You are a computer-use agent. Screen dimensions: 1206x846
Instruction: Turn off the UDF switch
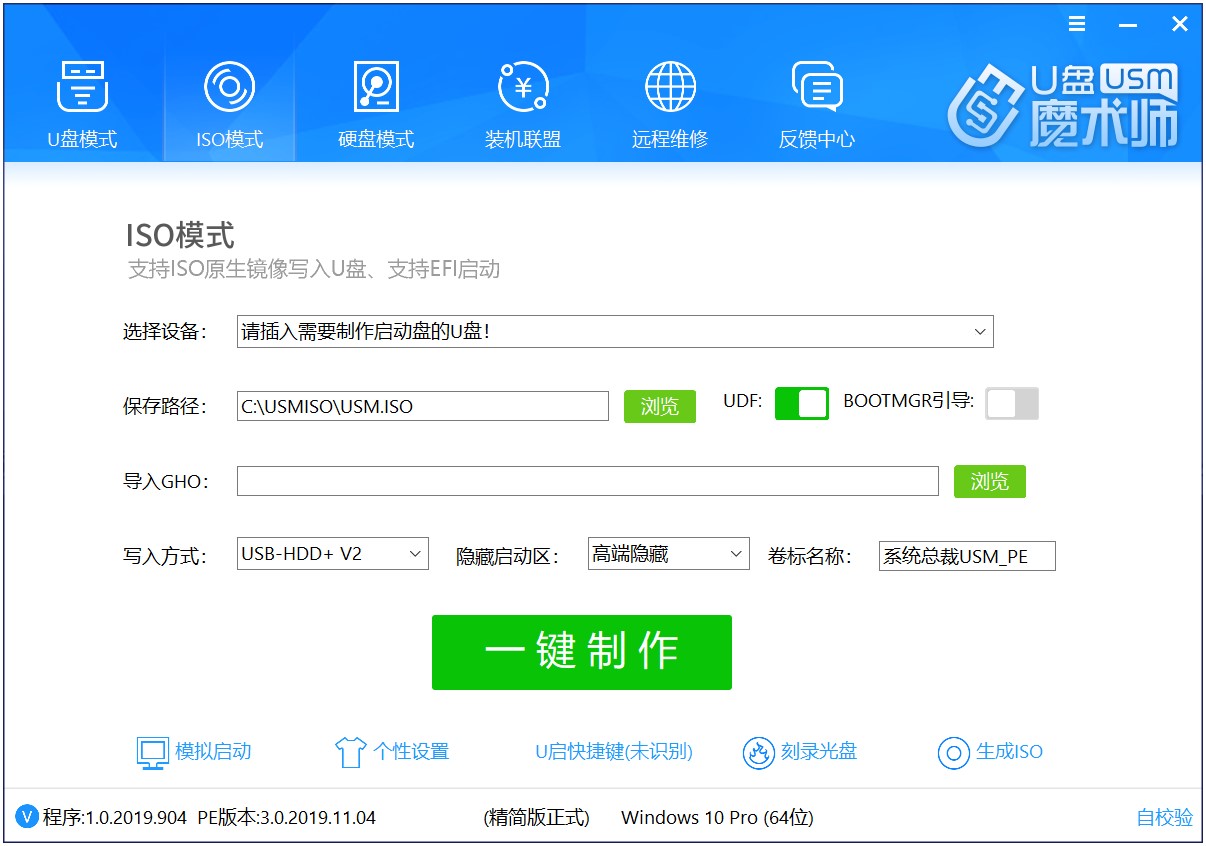[x=802, y=403]
